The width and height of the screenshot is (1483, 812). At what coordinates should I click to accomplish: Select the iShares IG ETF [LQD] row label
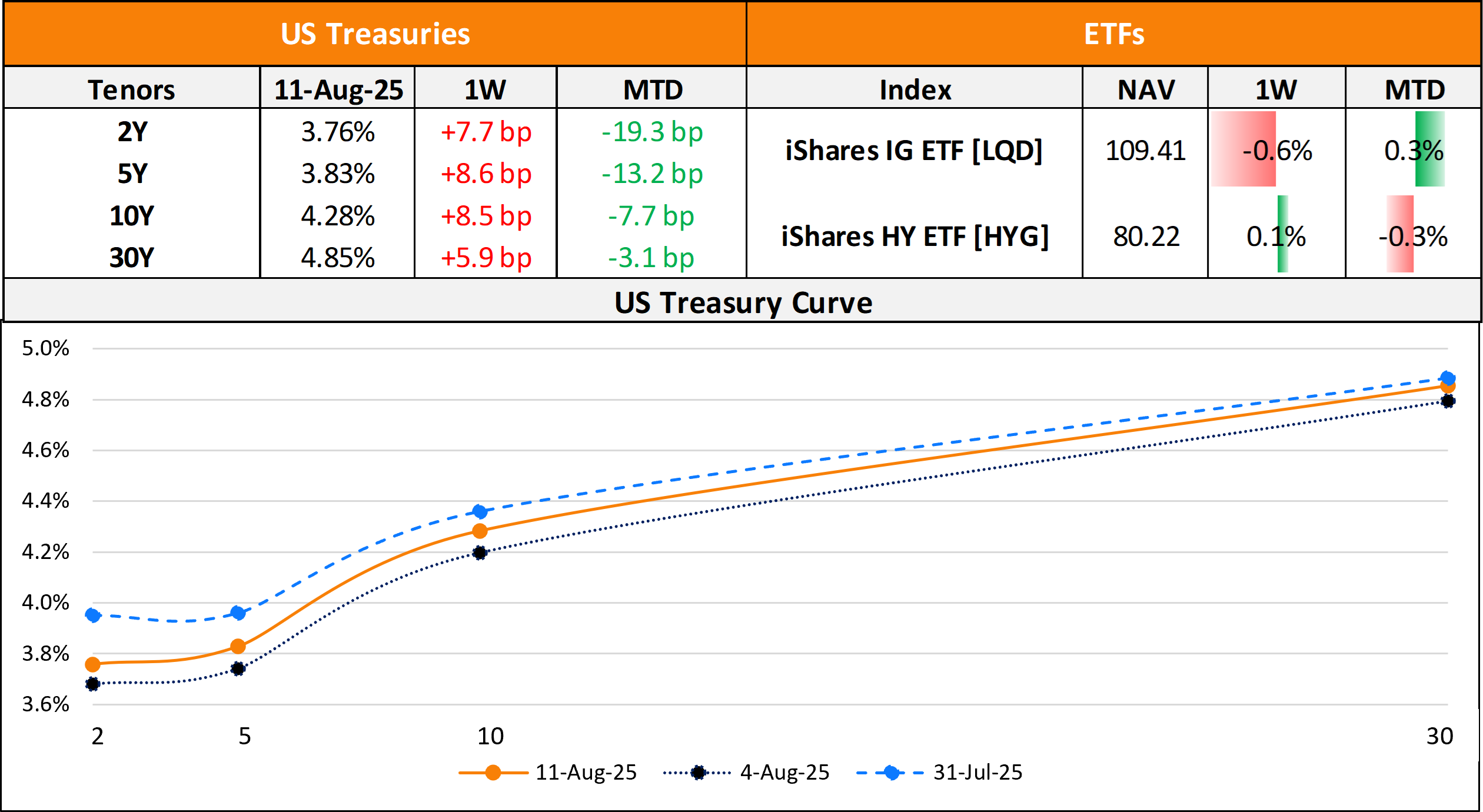(x=914, y=151)
